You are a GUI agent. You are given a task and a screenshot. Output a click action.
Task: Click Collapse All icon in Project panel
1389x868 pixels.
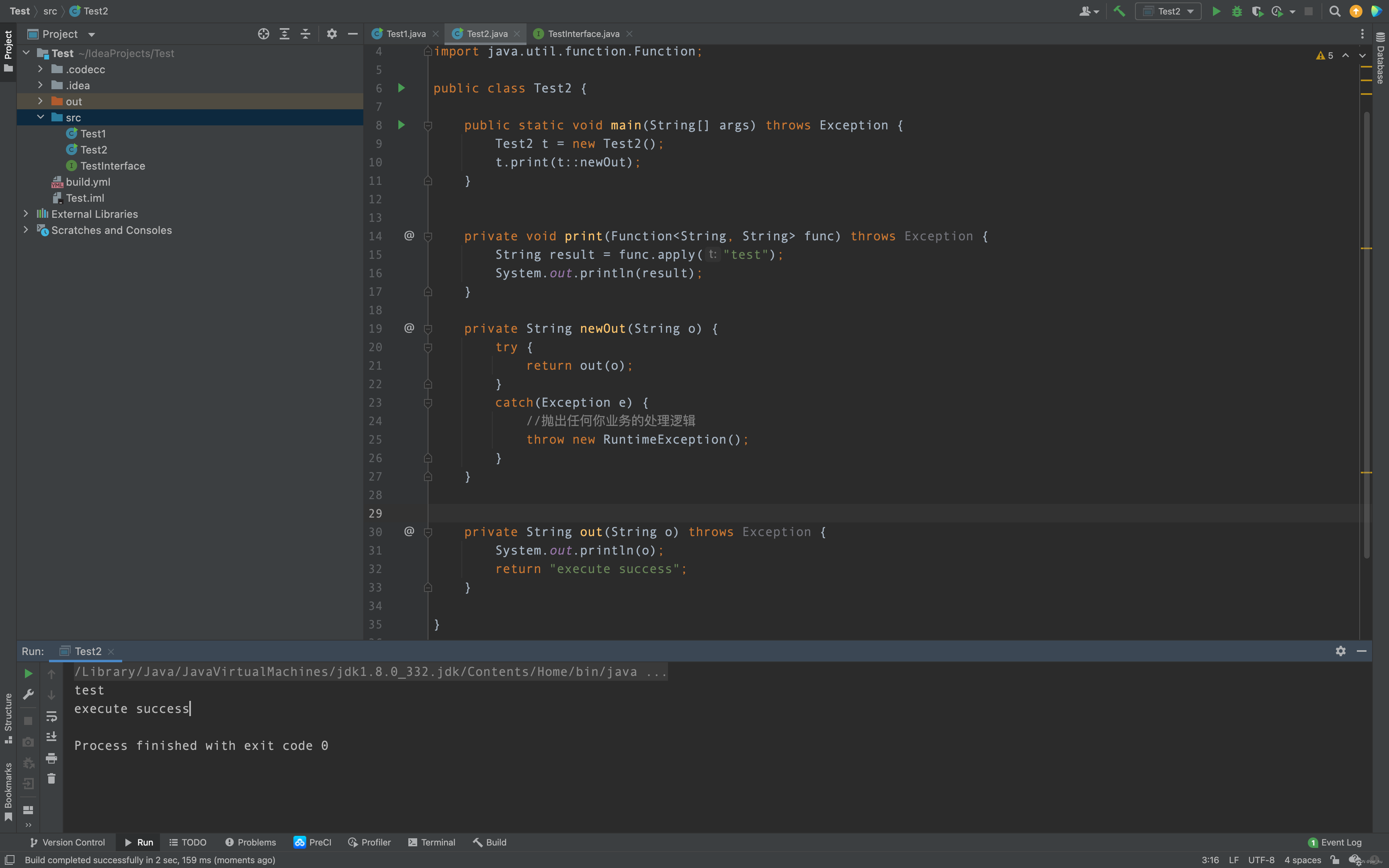(305, 34)
